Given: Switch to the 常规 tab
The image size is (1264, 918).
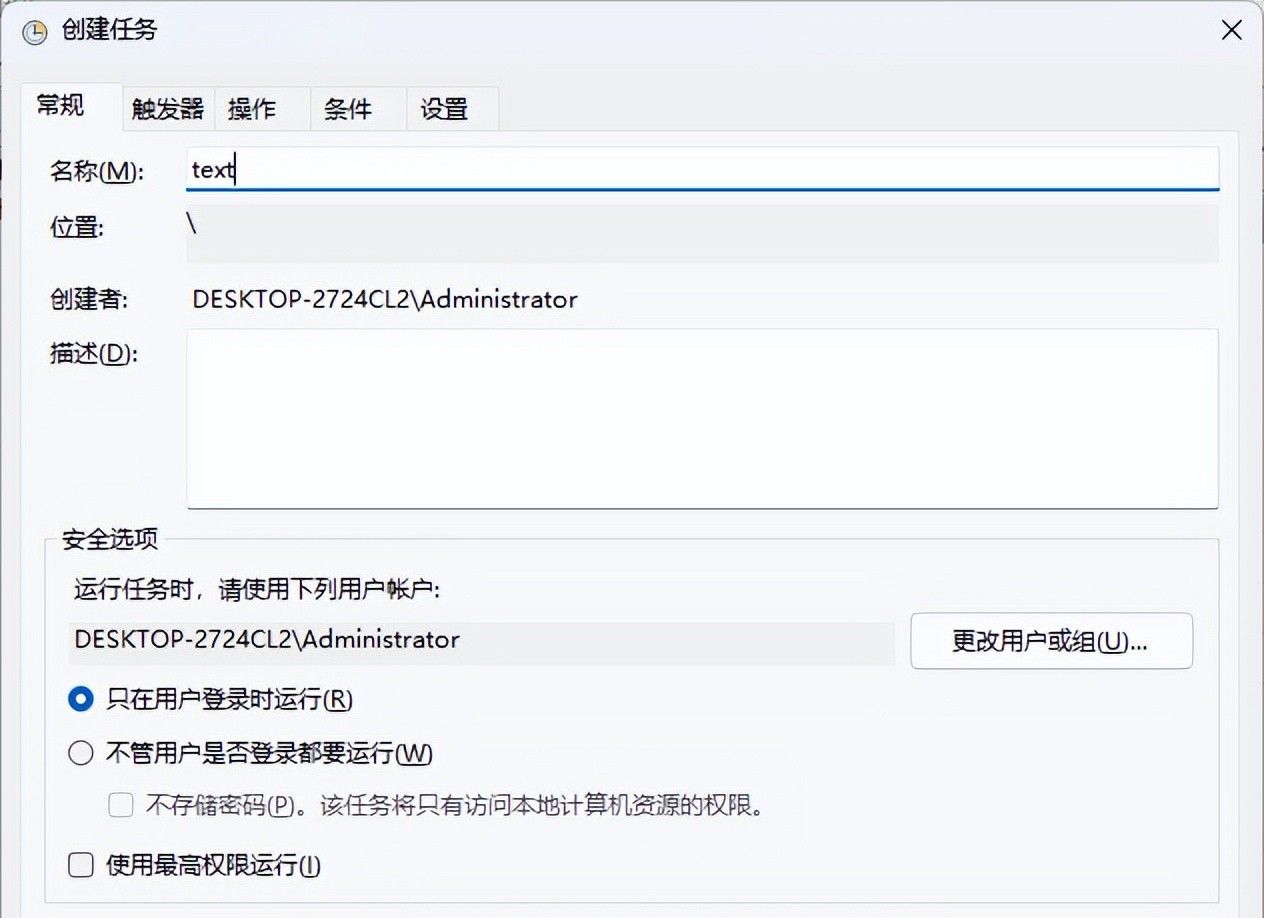Looking at the screenshot, I should pos(62,106).
